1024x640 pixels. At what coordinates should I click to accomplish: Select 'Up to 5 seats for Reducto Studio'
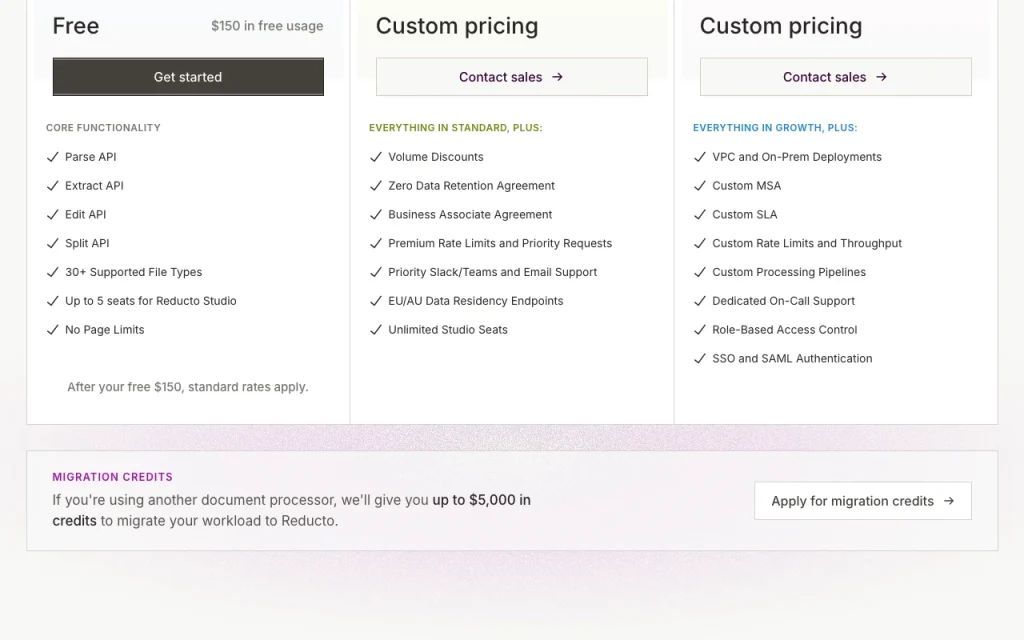[151, 300]
